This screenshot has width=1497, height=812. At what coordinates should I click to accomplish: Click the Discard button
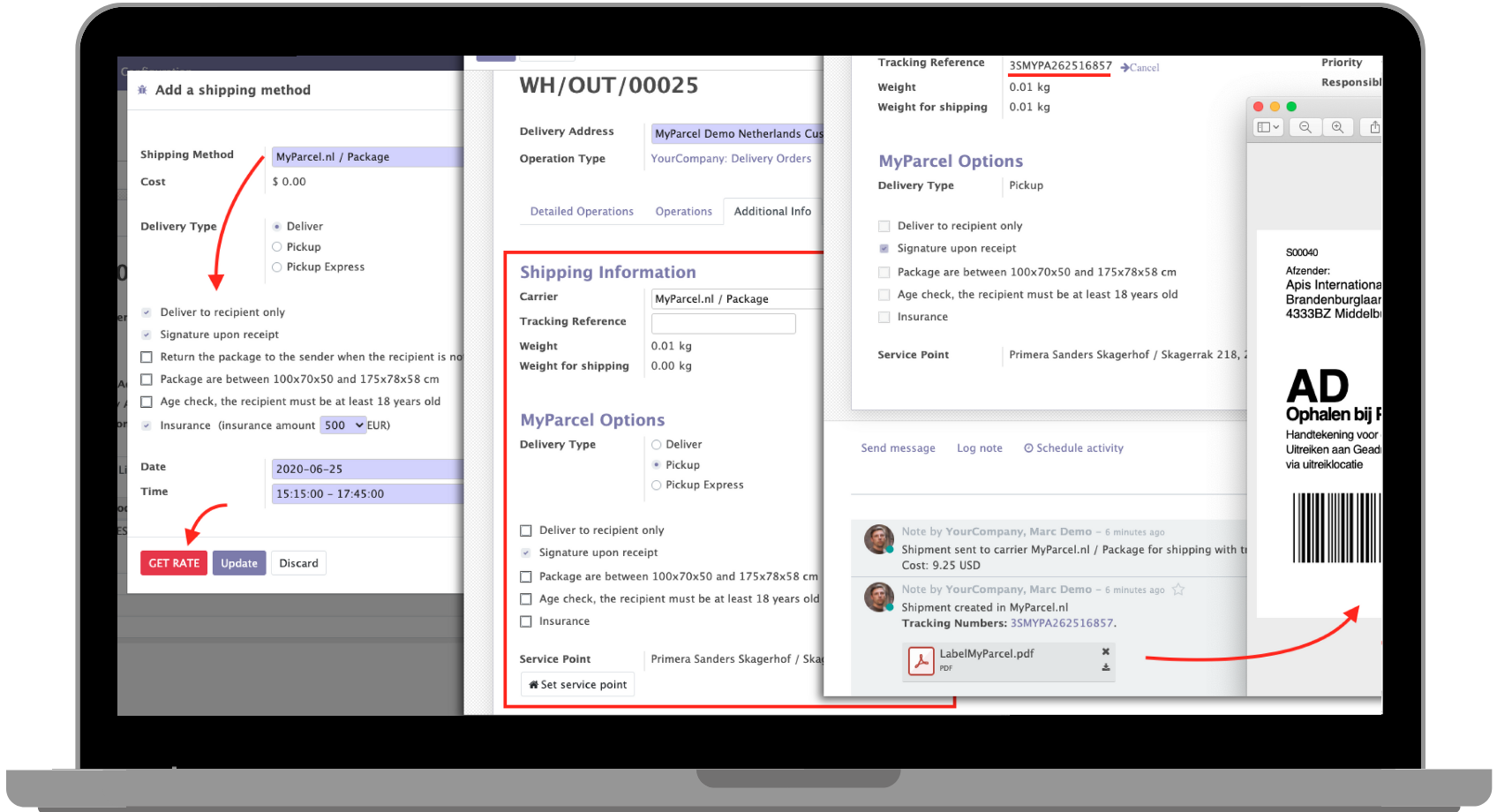(x=298, y=563)
